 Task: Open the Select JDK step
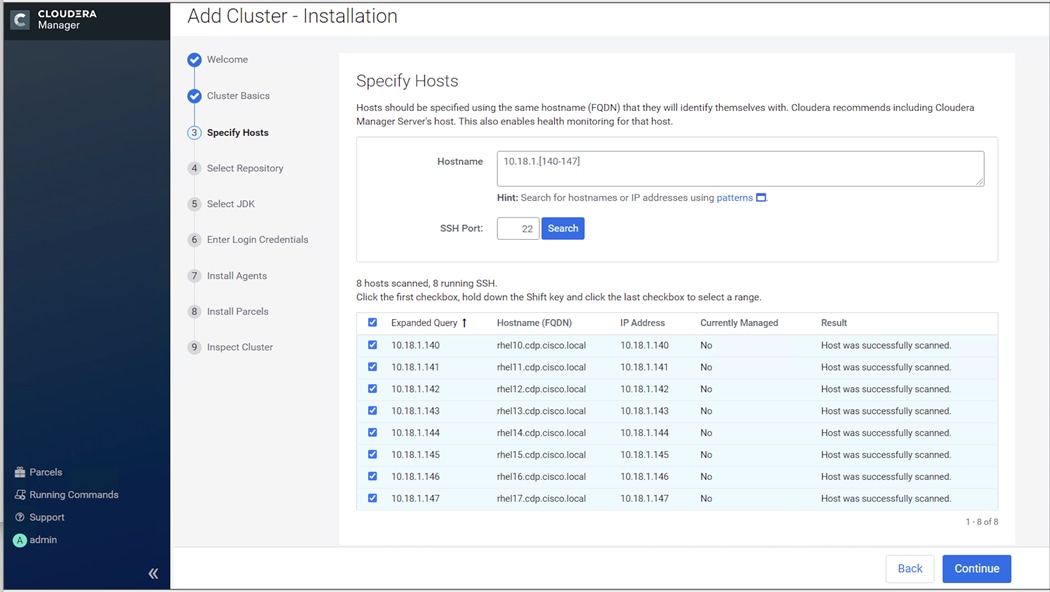click(231, 204)
